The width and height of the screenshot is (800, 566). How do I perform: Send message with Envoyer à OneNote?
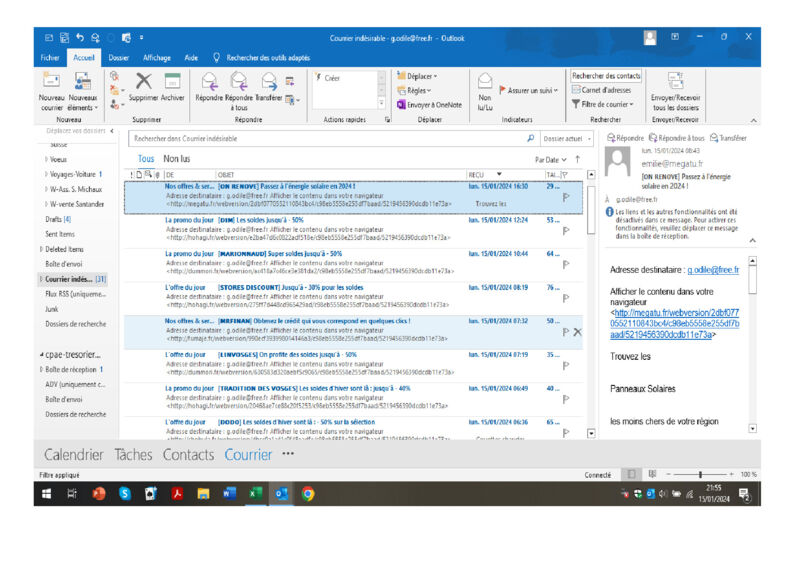tap(429, 104)
